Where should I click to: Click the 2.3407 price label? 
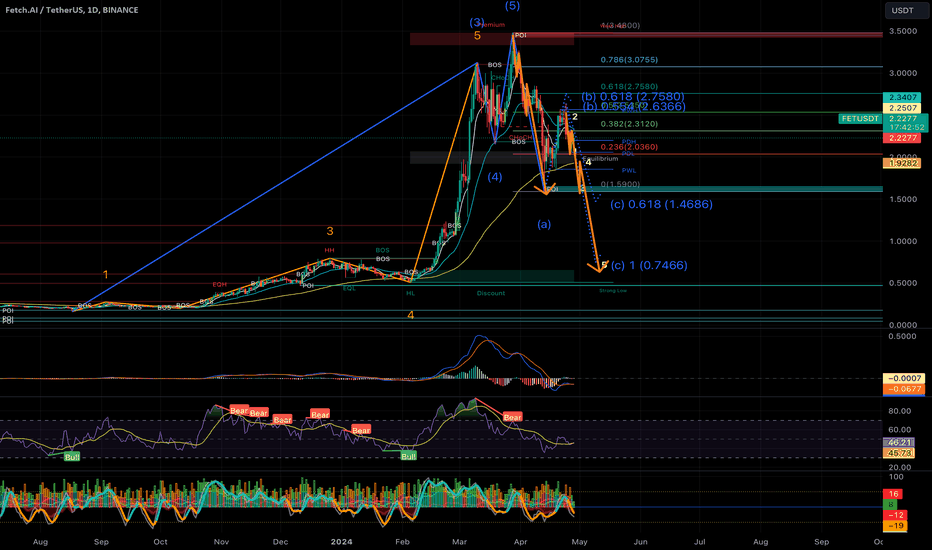click(x=902, y=98)
